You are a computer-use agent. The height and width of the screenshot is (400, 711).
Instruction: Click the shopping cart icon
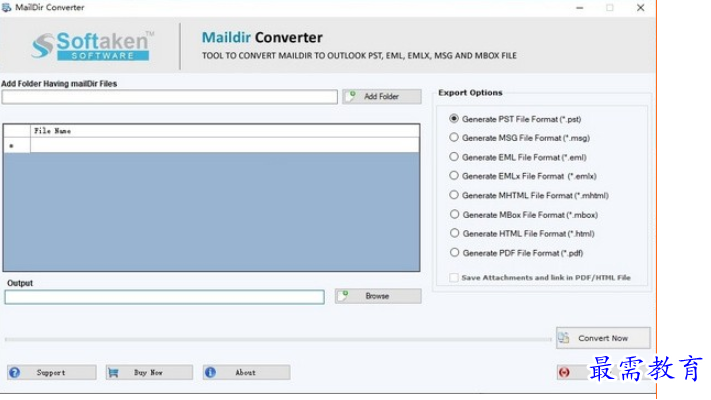[x=113, y=373]
